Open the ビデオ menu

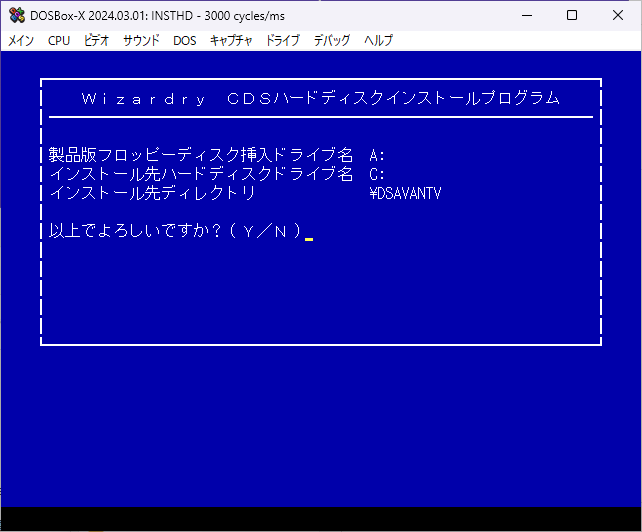click(x=96, y=41)
